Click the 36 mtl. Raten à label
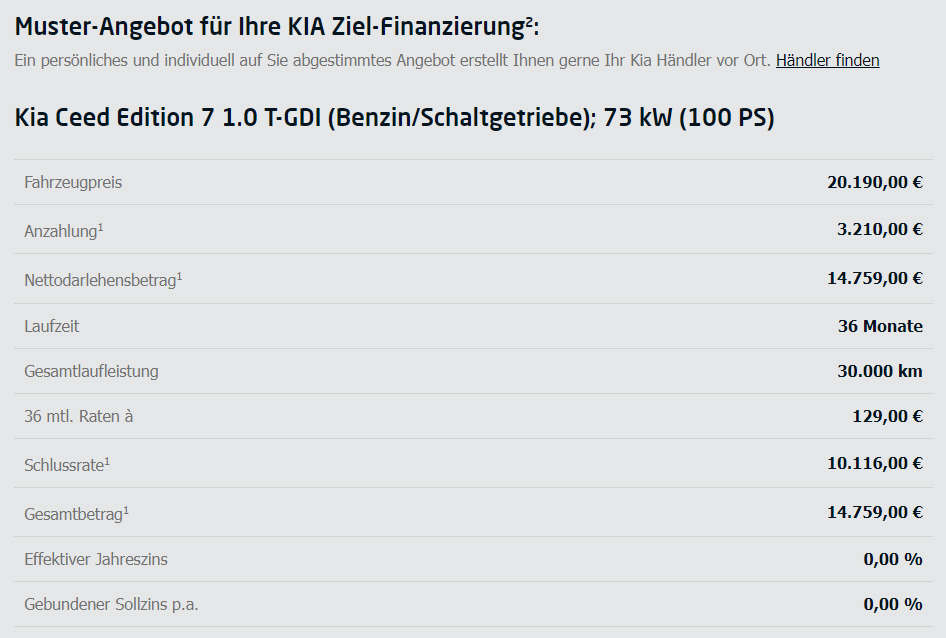 [x=78, y=416]
